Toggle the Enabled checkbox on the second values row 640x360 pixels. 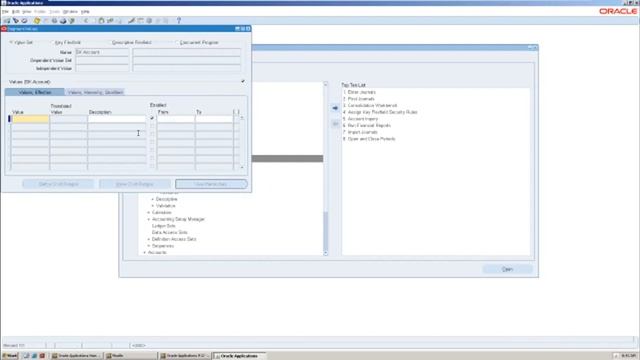tap(152, 126)
